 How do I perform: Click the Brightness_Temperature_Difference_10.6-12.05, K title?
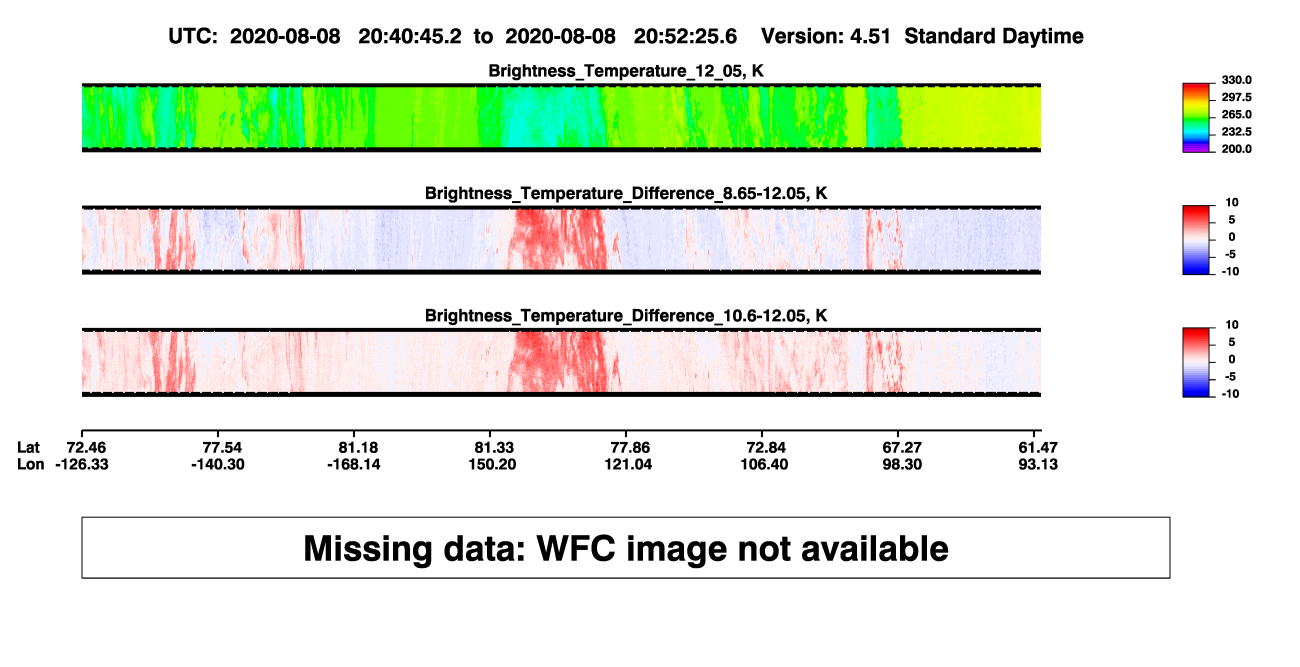click(x=626, y=316)
